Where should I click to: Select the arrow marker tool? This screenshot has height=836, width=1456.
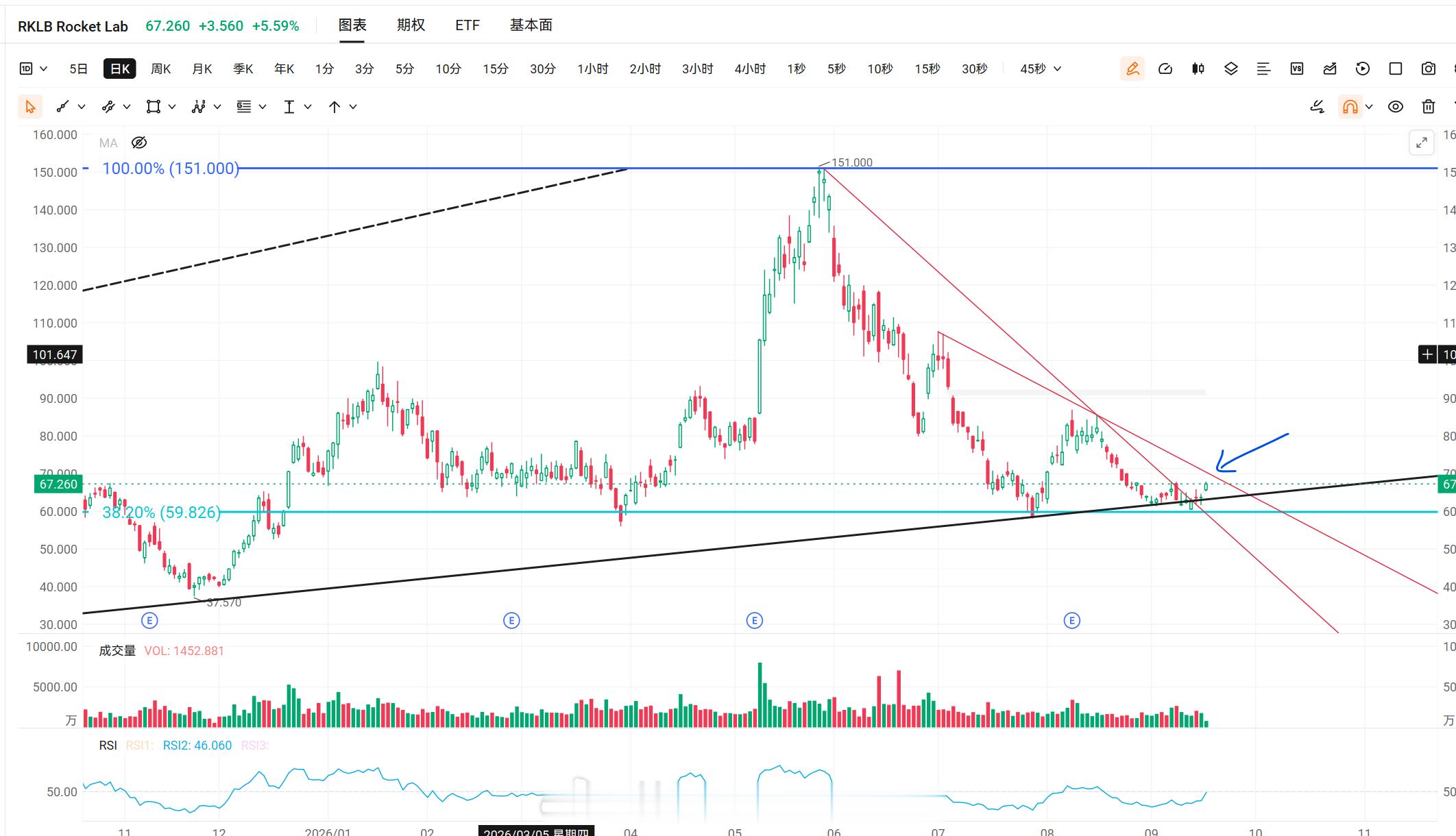334,107
